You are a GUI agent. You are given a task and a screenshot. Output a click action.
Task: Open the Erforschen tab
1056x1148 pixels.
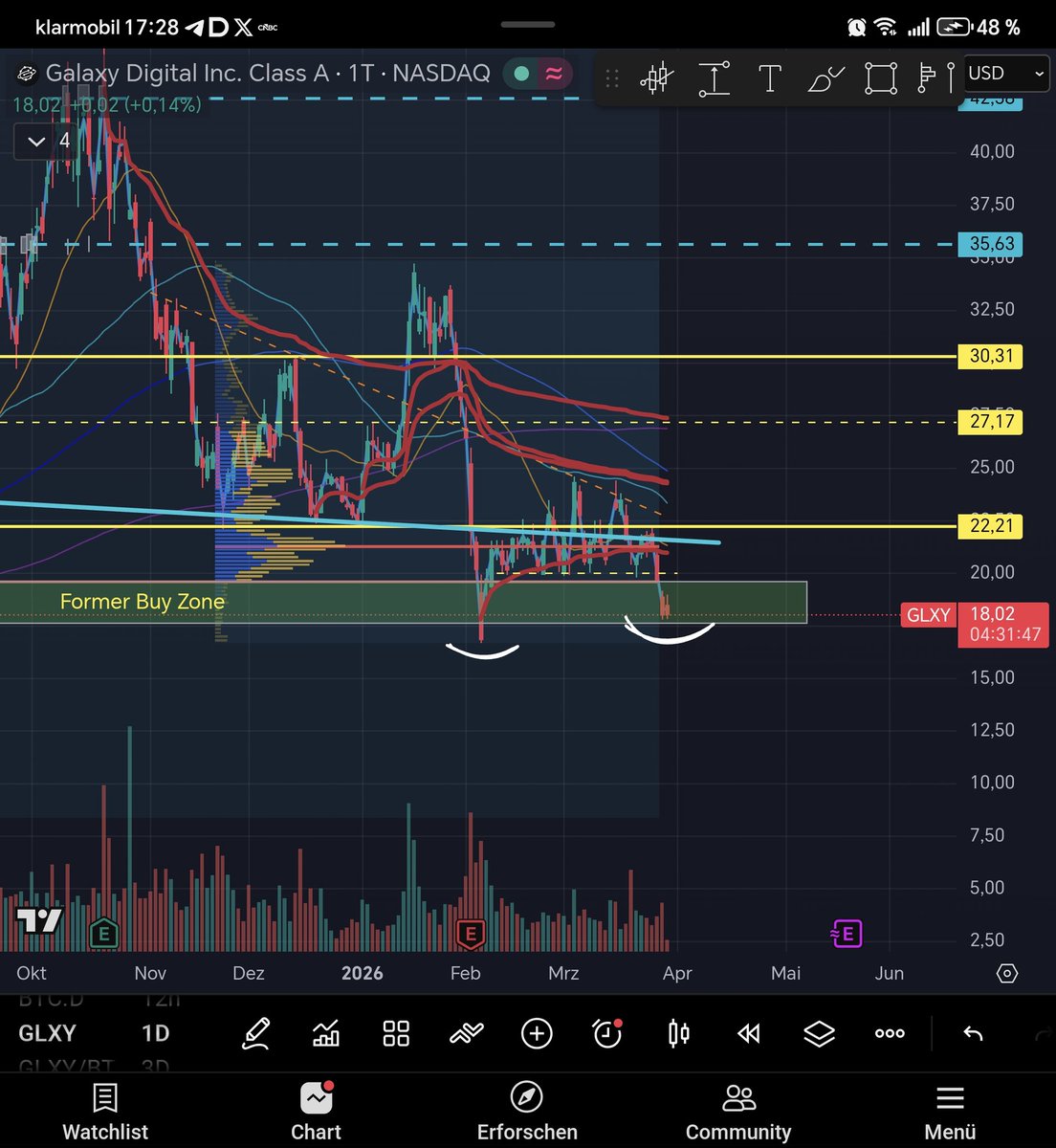[x=527, y=1113]
